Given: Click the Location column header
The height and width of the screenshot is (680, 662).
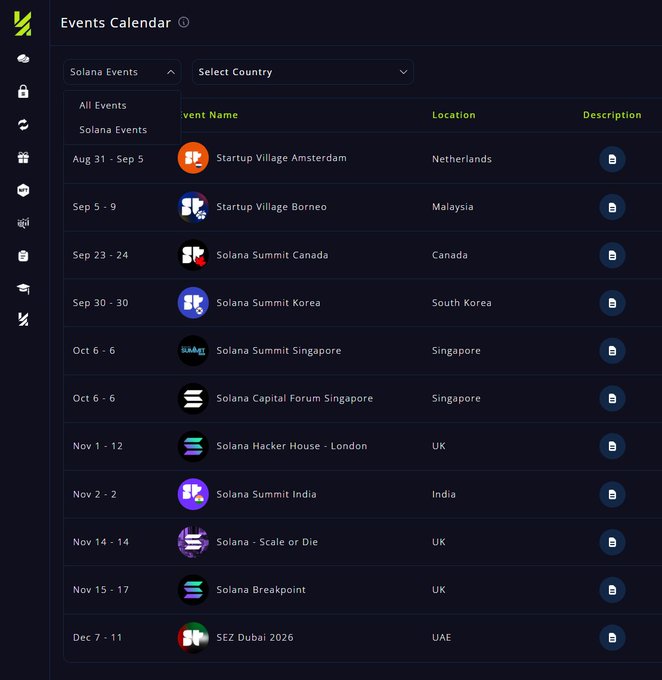Looking at the screenshot, I should pyautogui.click(x=454, y=115).
